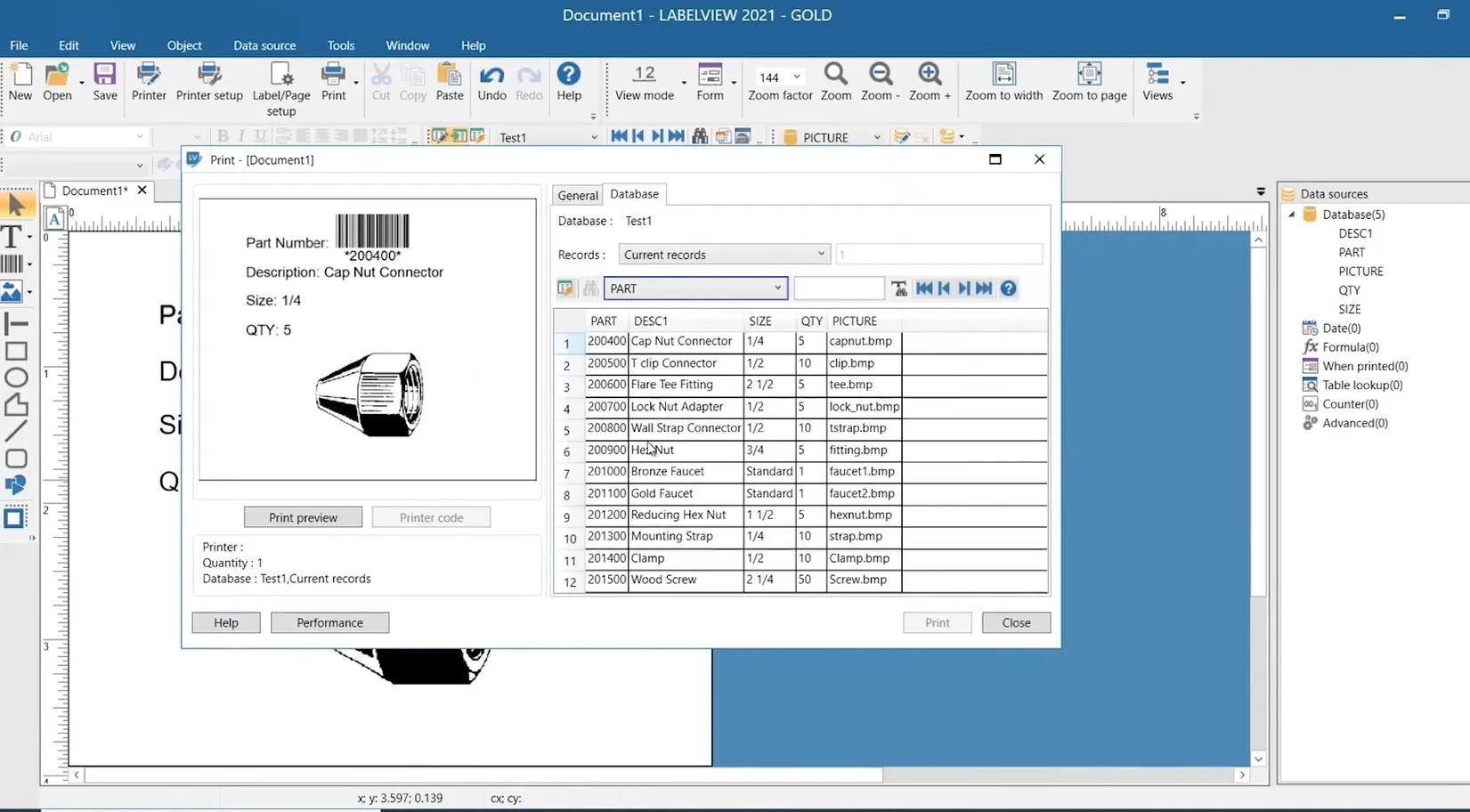Click the search input beside PART dropdown
The image size is (1470, 812).
tap(839, 288)
